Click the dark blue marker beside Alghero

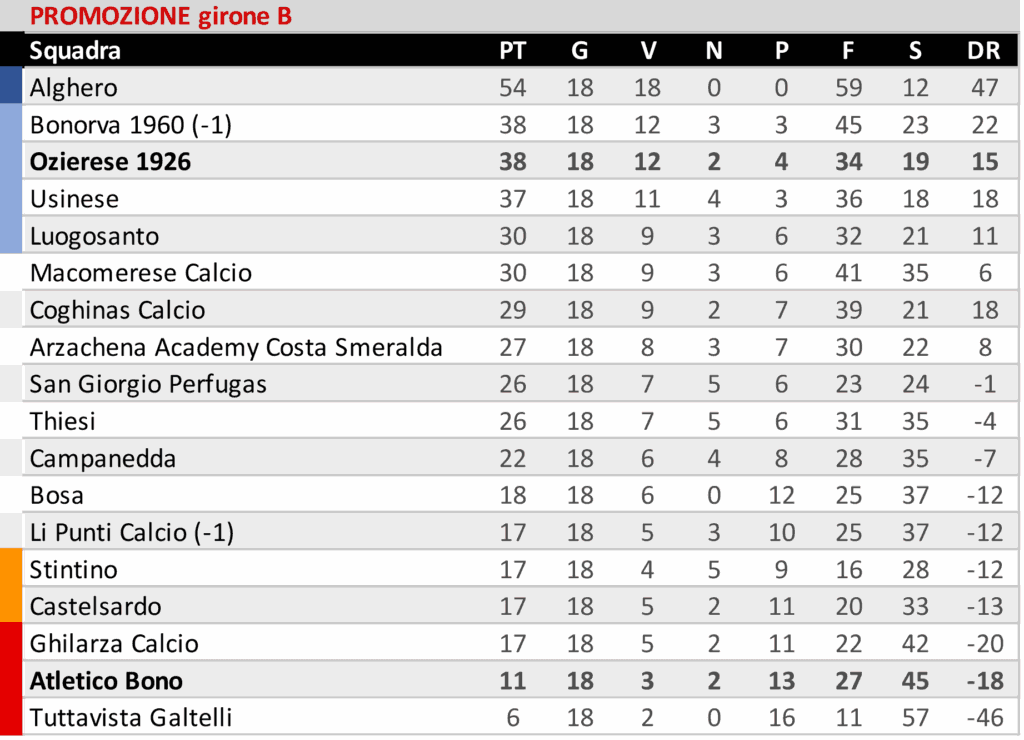[x=11, y=87]
